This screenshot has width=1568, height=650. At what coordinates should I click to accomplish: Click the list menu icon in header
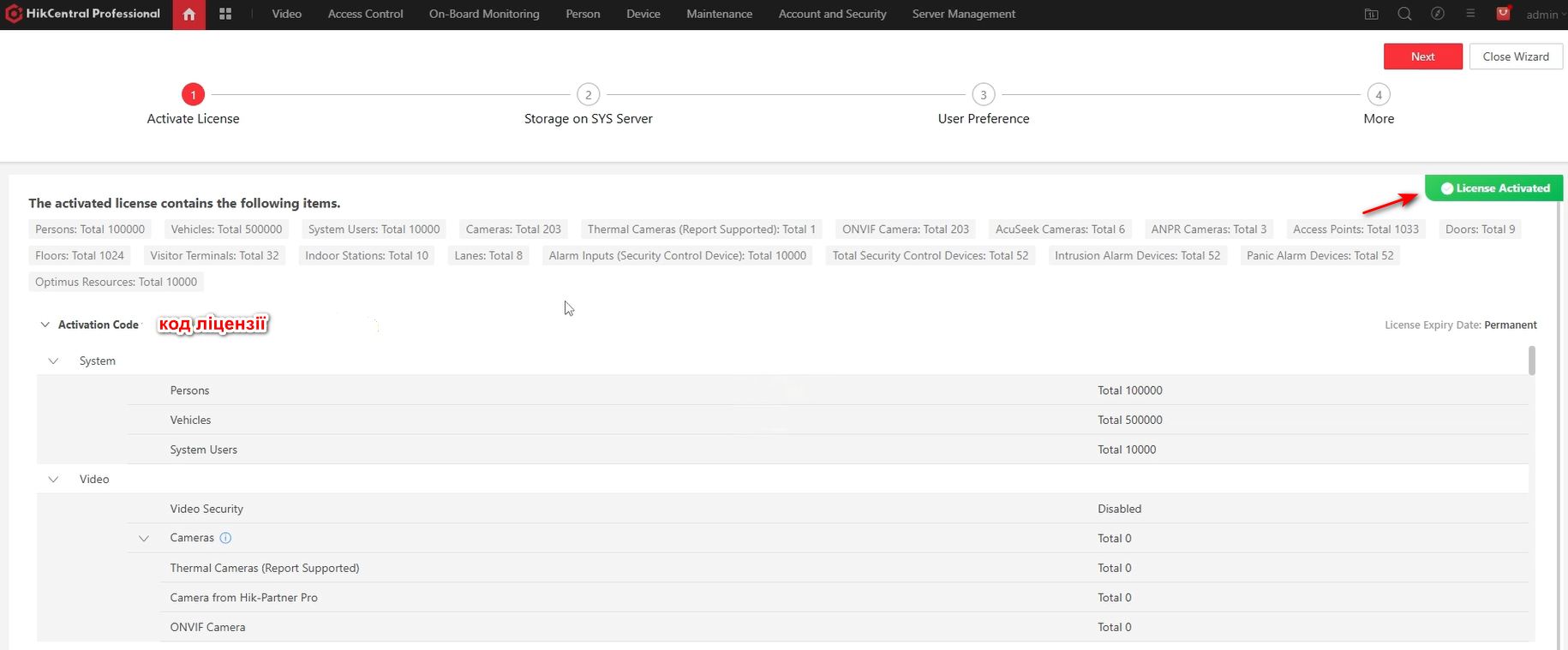click(1470, 15)
